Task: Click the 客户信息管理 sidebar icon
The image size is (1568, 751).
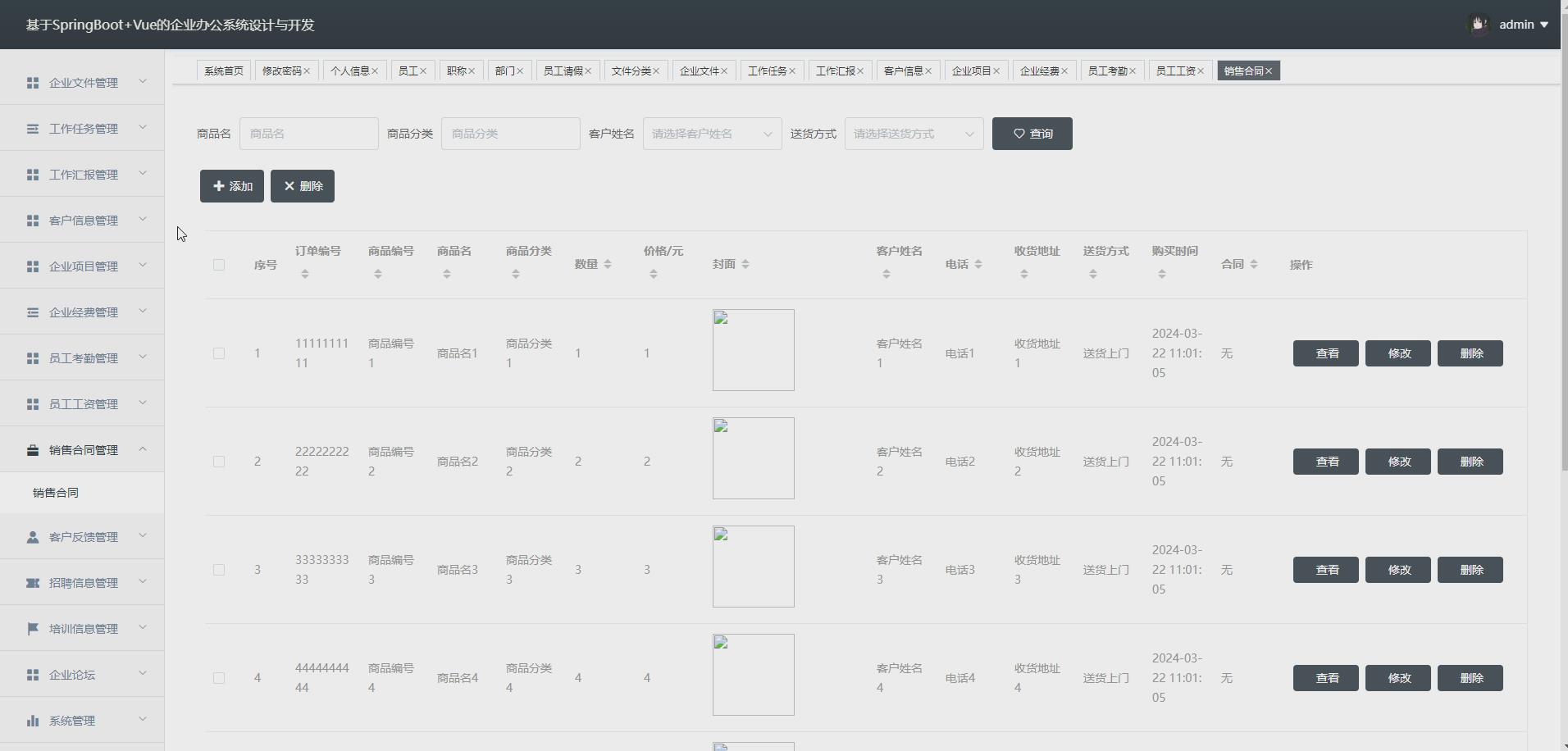Action: (x=32, y=220)
